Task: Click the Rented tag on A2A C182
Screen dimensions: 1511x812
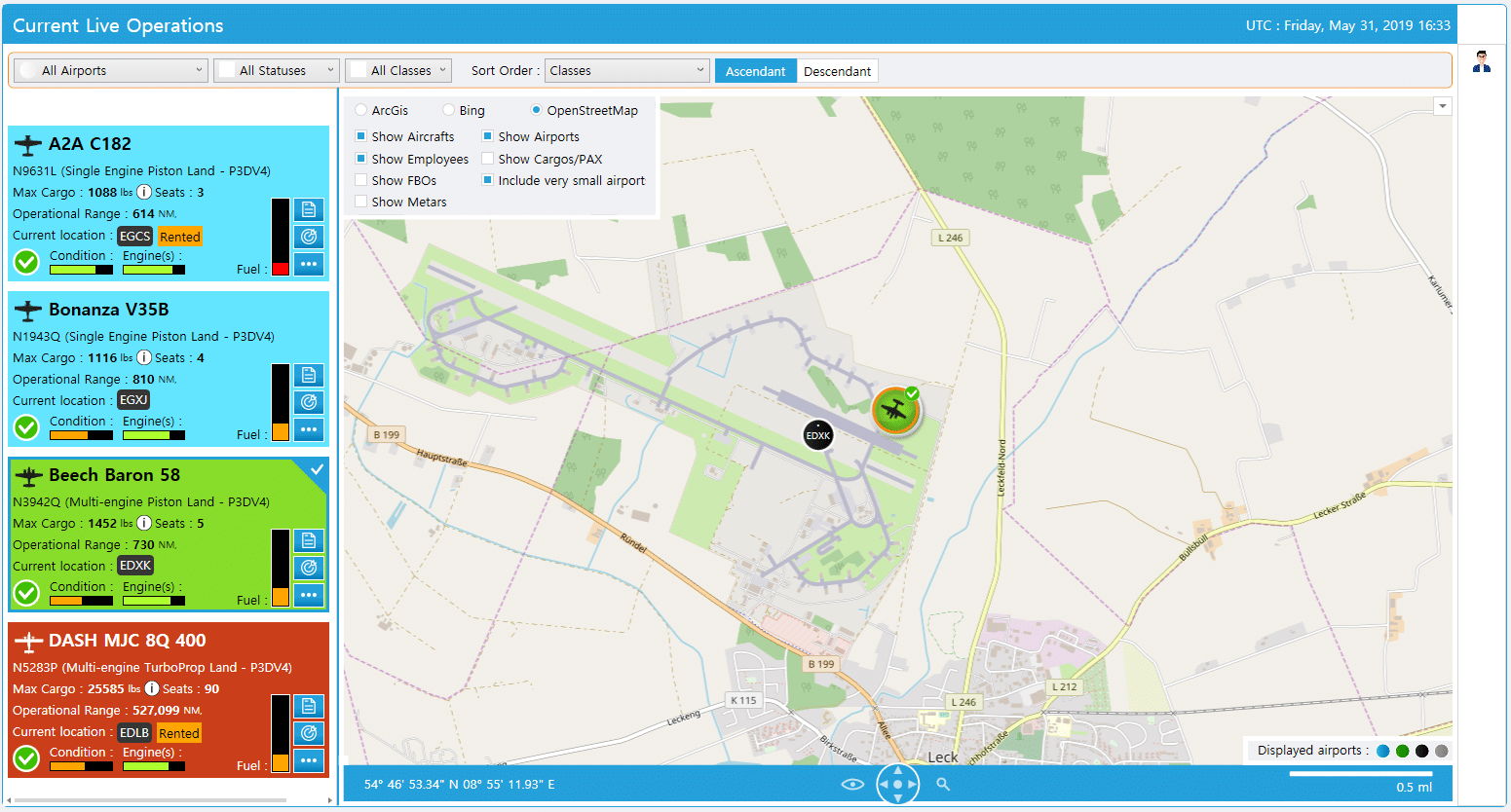Action: click(179, 237)
